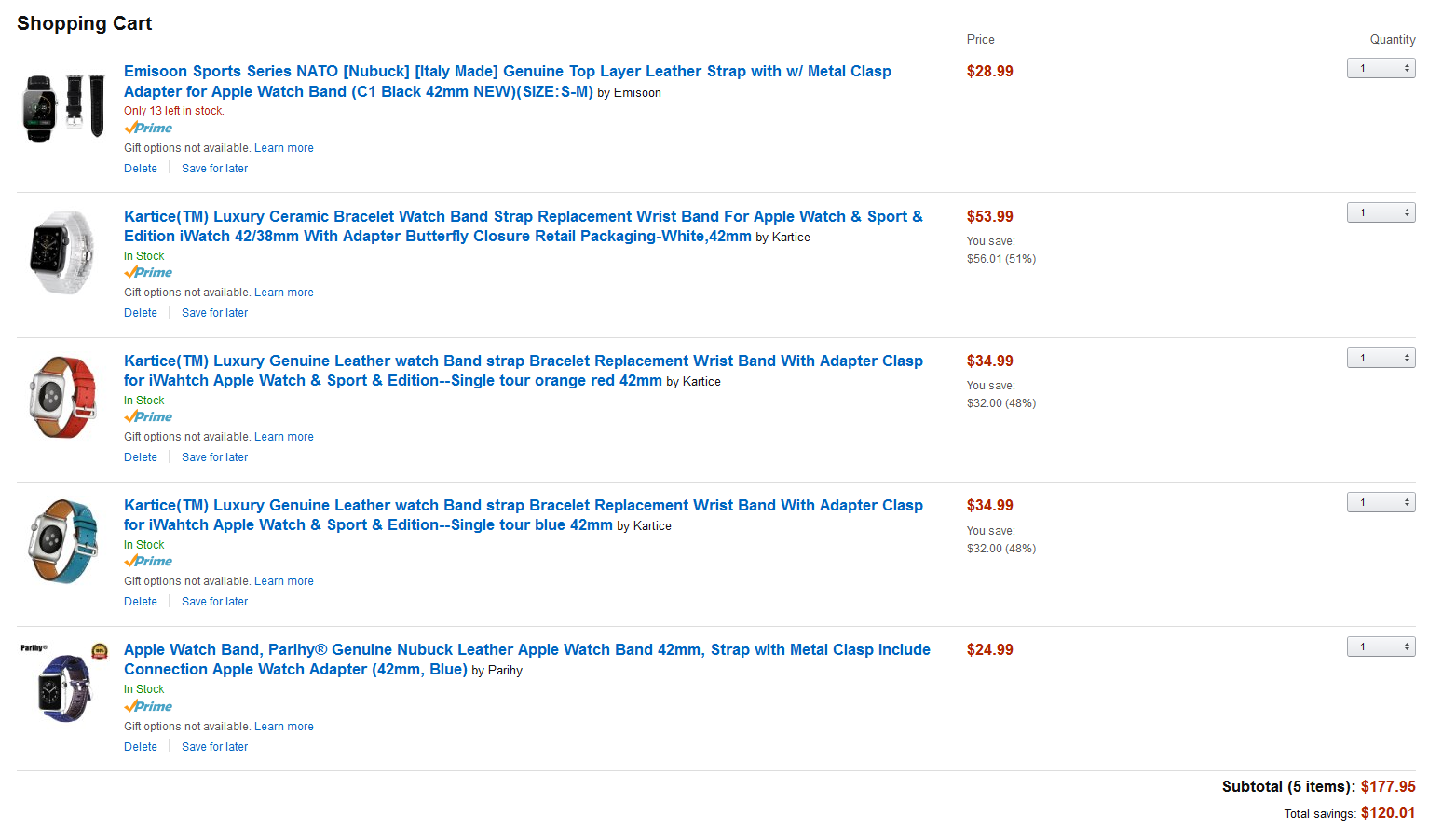The width and height of the screenshot is (1456, 830).
Task: Save the white ceramic bracelet for later
Action: click(214, 313)
